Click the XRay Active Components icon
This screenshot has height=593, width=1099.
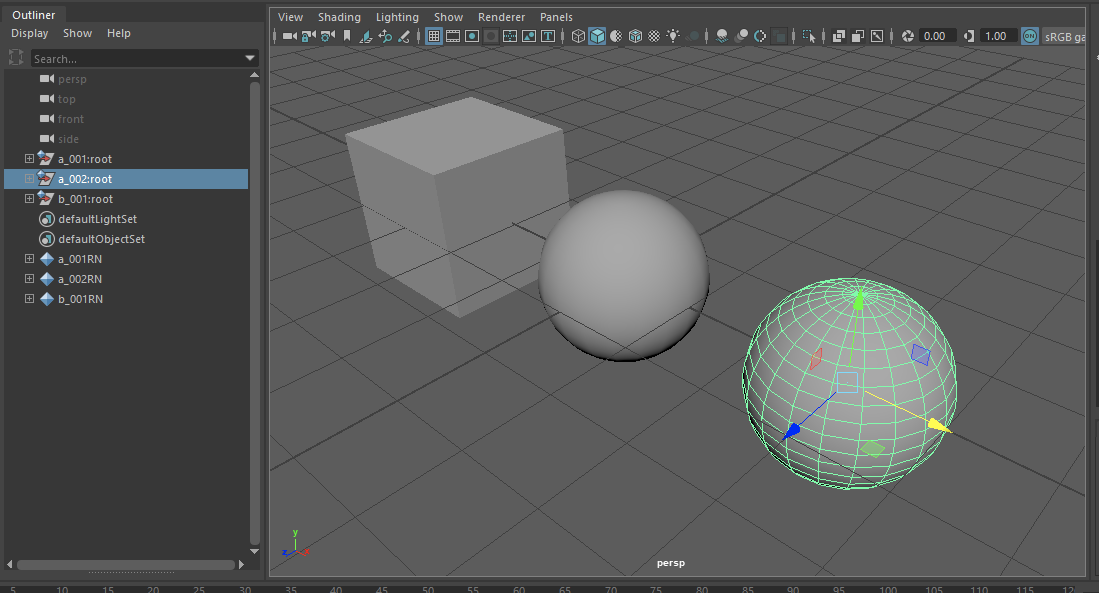[858, 36]
